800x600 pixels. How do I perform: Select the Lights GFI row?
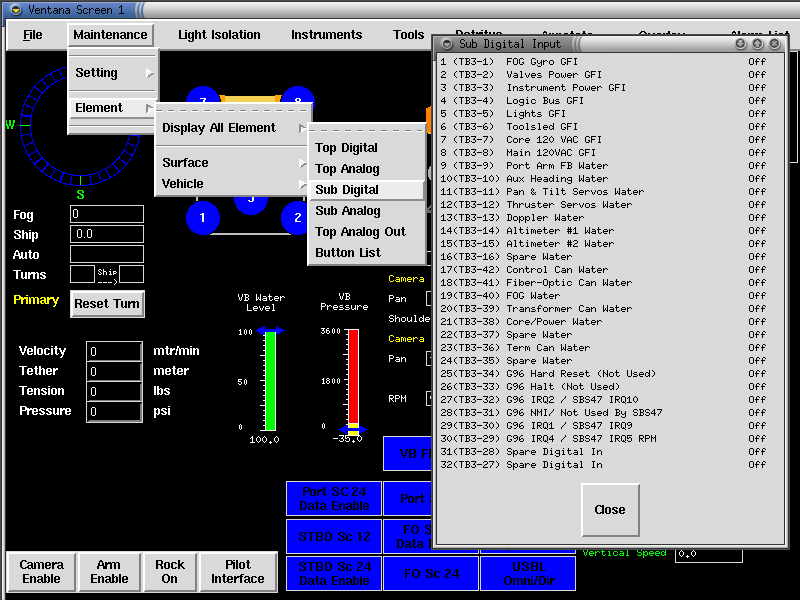click(604, 114)
